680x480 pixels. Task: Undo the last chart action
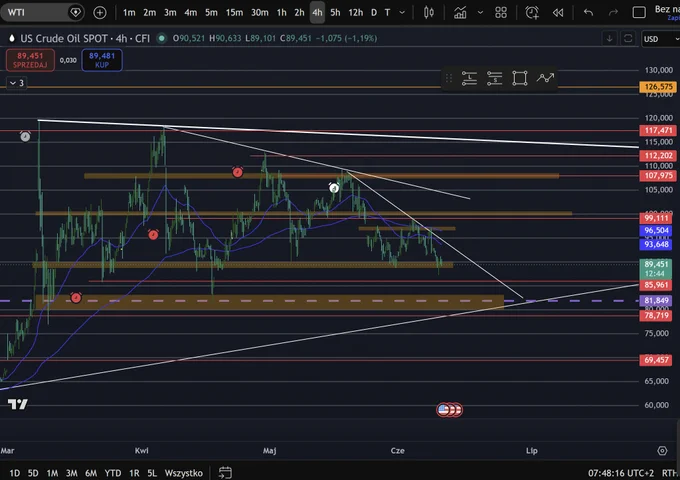(588, 13)
